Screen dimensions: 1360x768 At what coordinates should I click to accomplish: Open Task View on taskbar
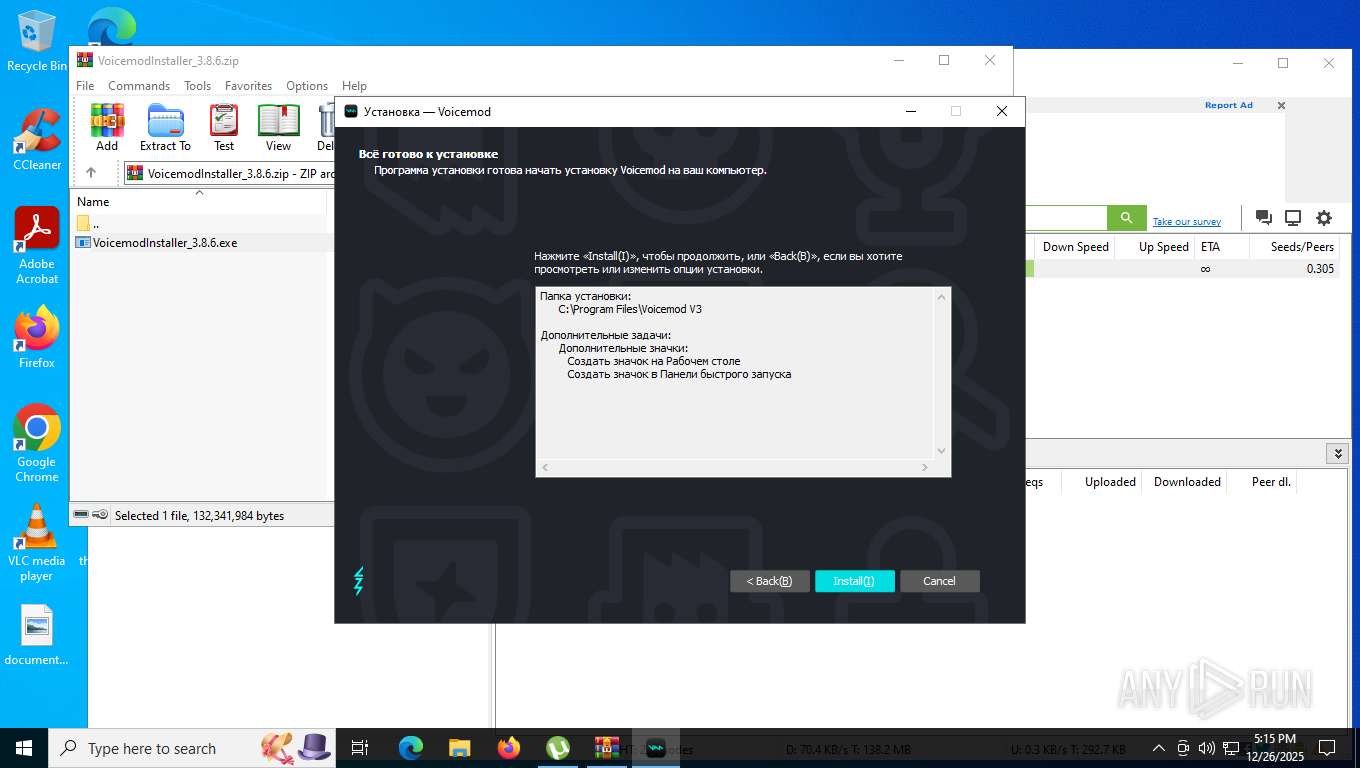coord(360,748)
